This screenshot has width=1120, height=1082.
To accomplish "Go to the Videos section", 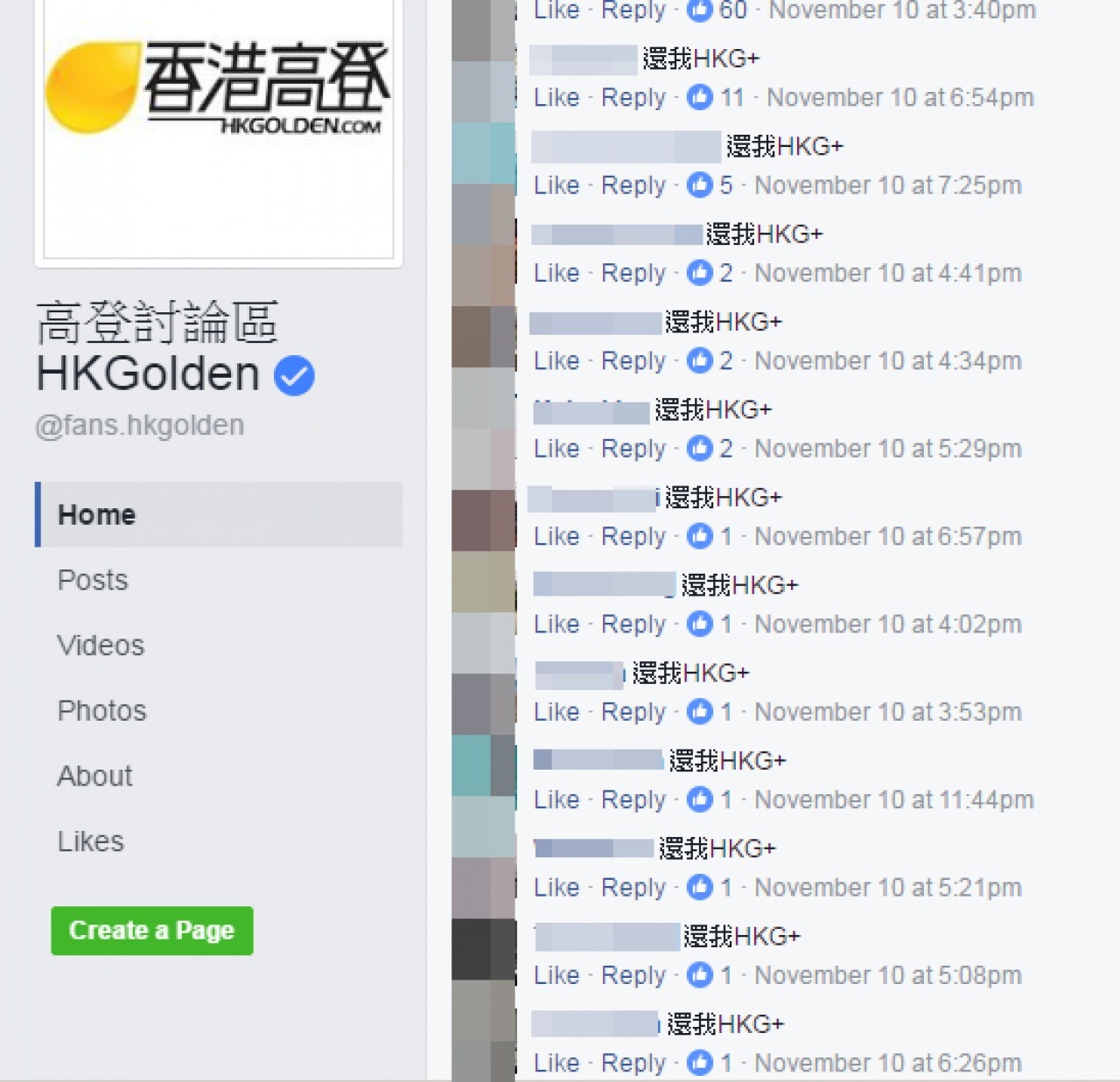I will [x=101, y=646].
